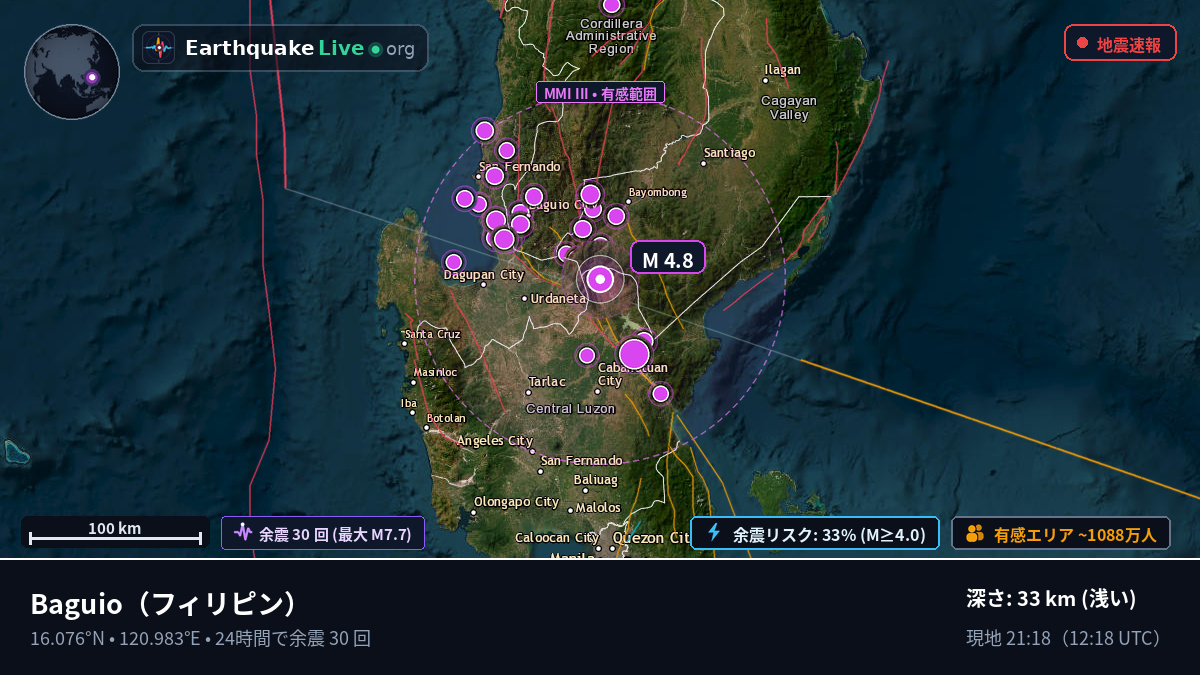Click the Olongapo City label
Screen dimensions: 1200x675
(516, 502)
